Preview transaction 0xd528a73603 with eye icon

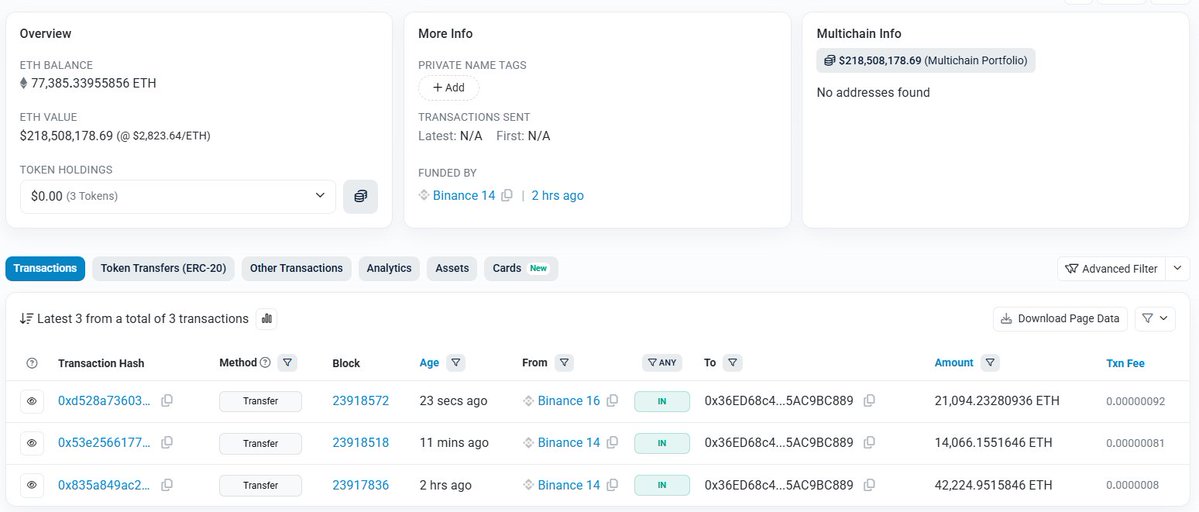(31, 401)
